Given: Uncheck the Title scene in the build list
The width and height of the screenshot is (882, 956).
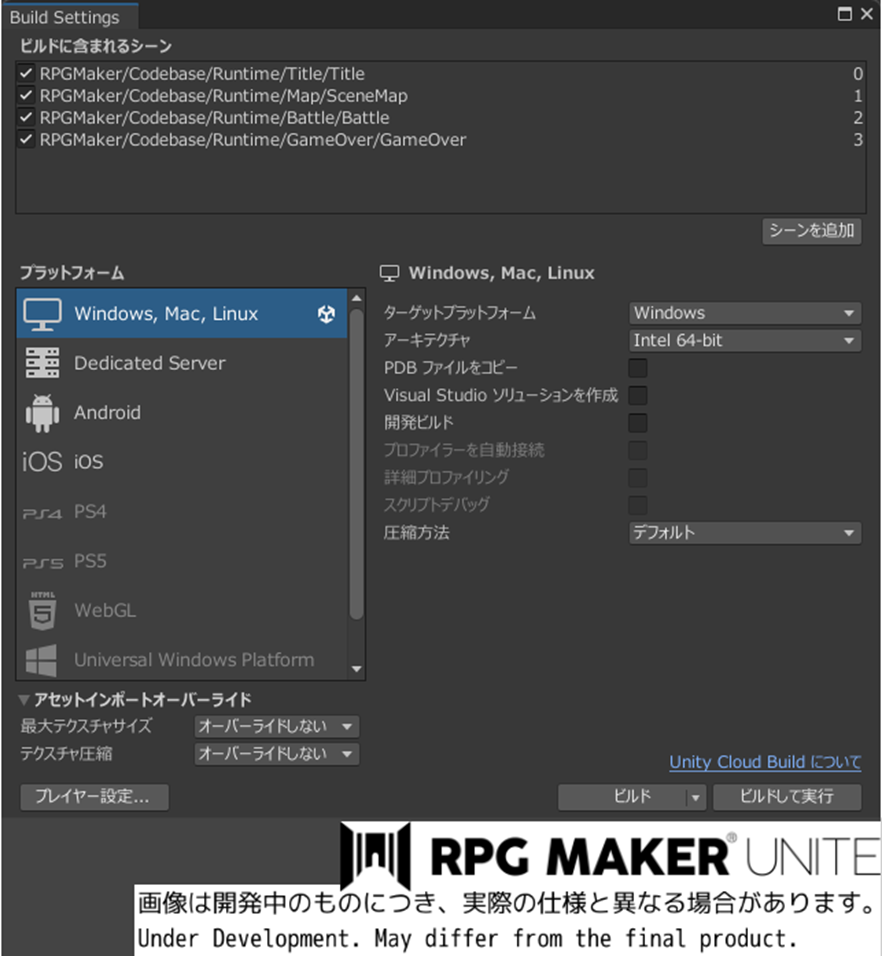Looking at the screenshot, I should click(x=25, y=73).
